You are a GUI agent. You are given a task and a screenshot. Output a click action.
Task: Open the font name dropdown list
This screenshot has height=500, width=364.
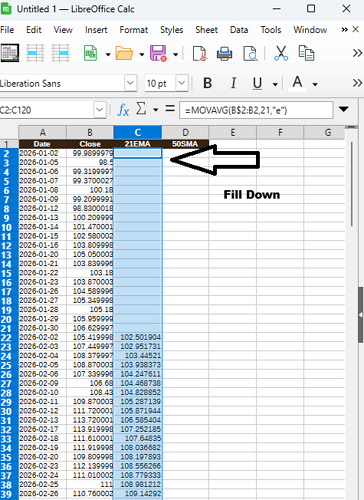[x=130, y=83]
